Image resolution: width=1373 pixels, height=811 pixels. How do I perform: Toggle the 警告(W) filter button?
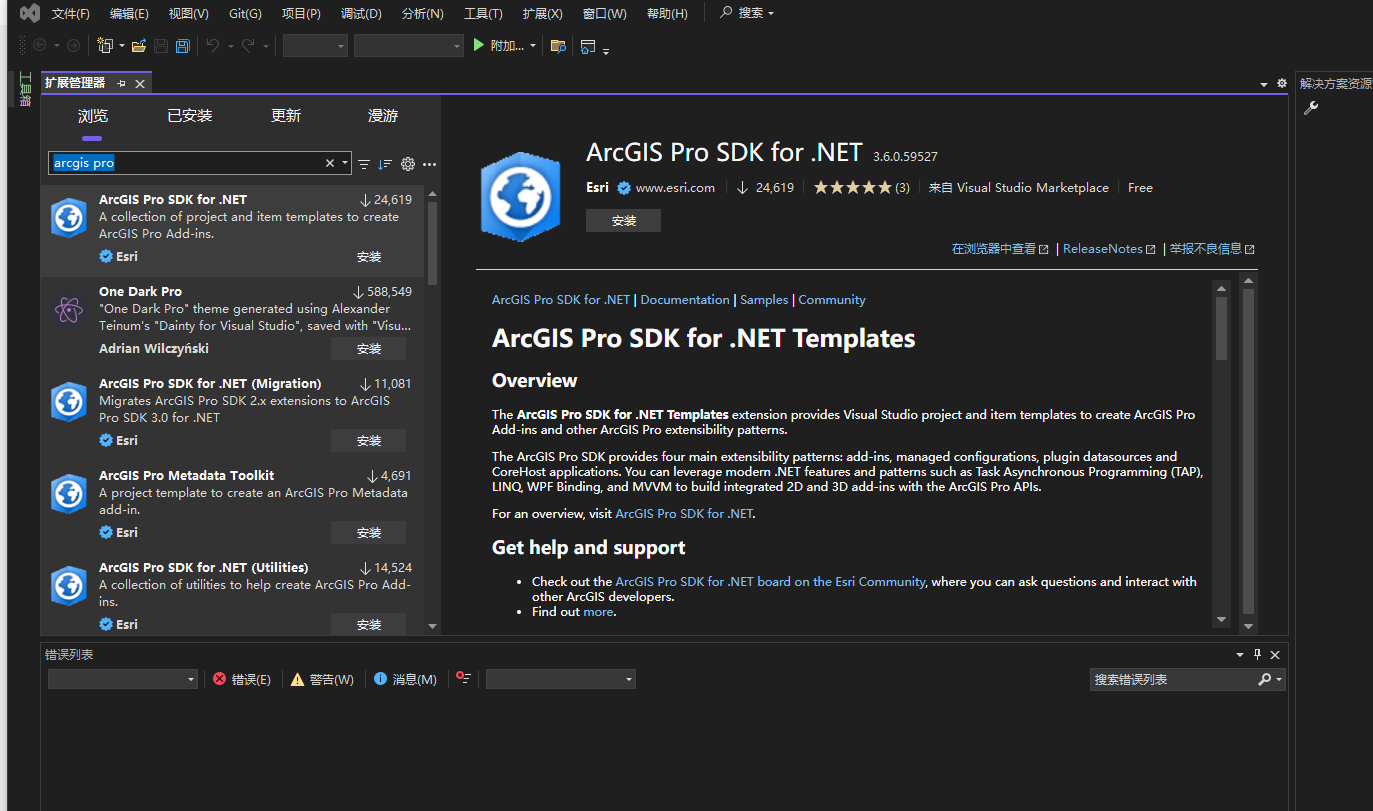pos(322,679)
